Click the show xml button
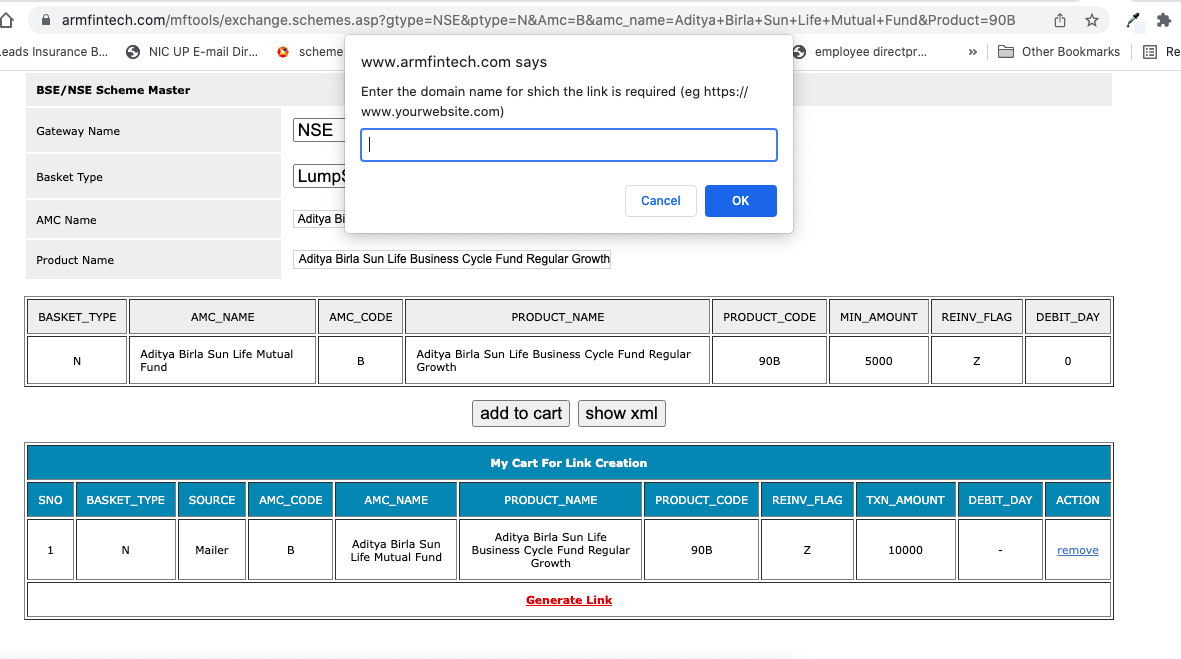The image size is (1181, 659). coord(621,413)
